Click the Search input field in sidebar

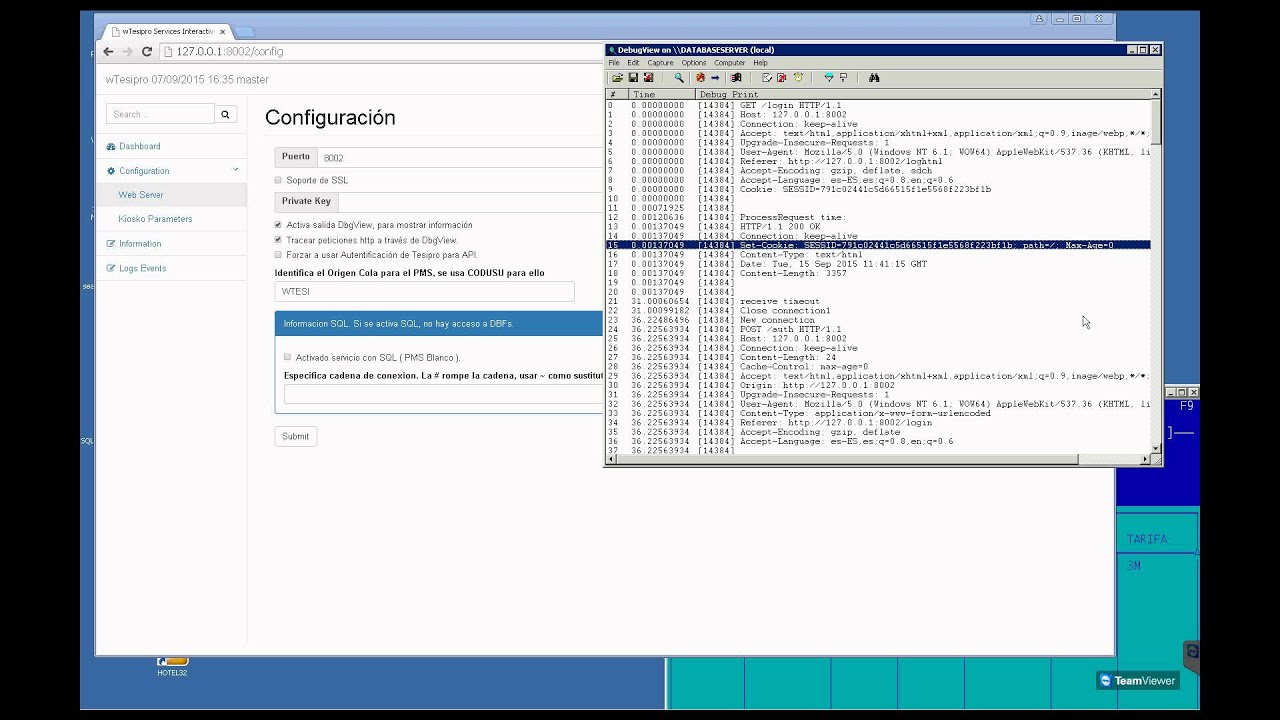point(160,114)
